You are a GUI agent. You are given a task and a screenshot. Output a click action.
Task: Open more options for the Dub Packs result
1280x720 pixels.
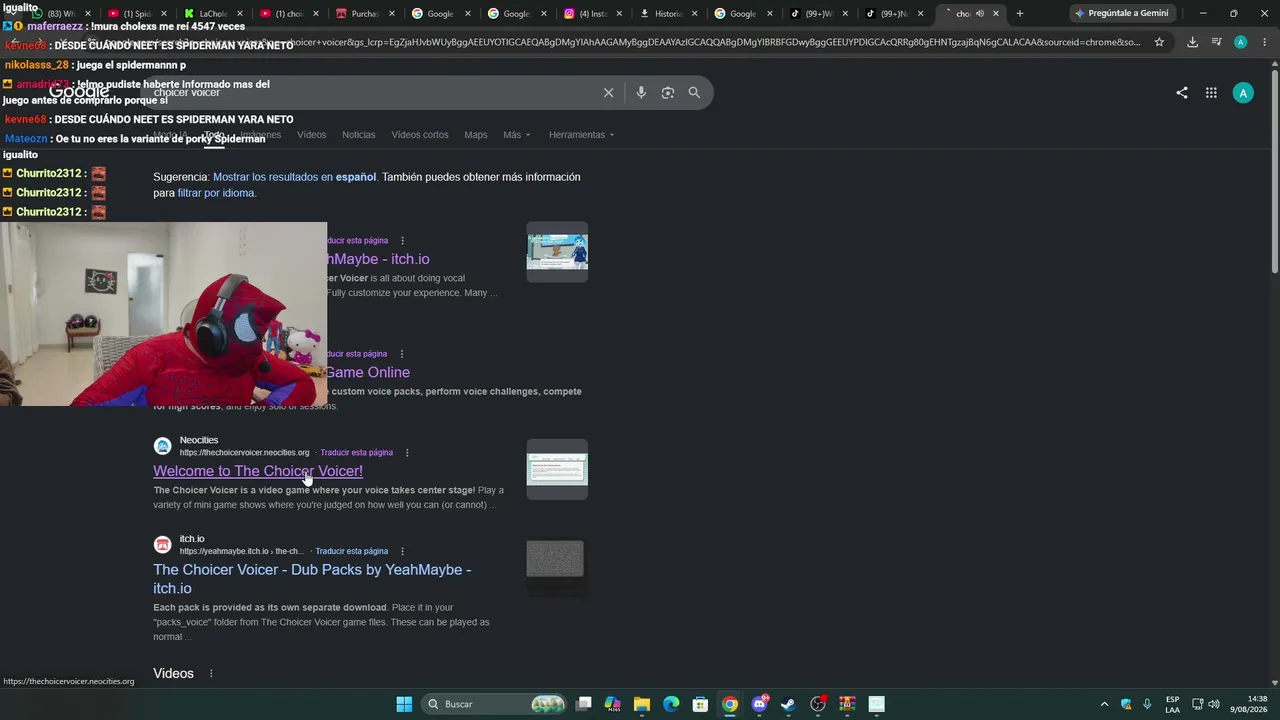pos(402,551)
